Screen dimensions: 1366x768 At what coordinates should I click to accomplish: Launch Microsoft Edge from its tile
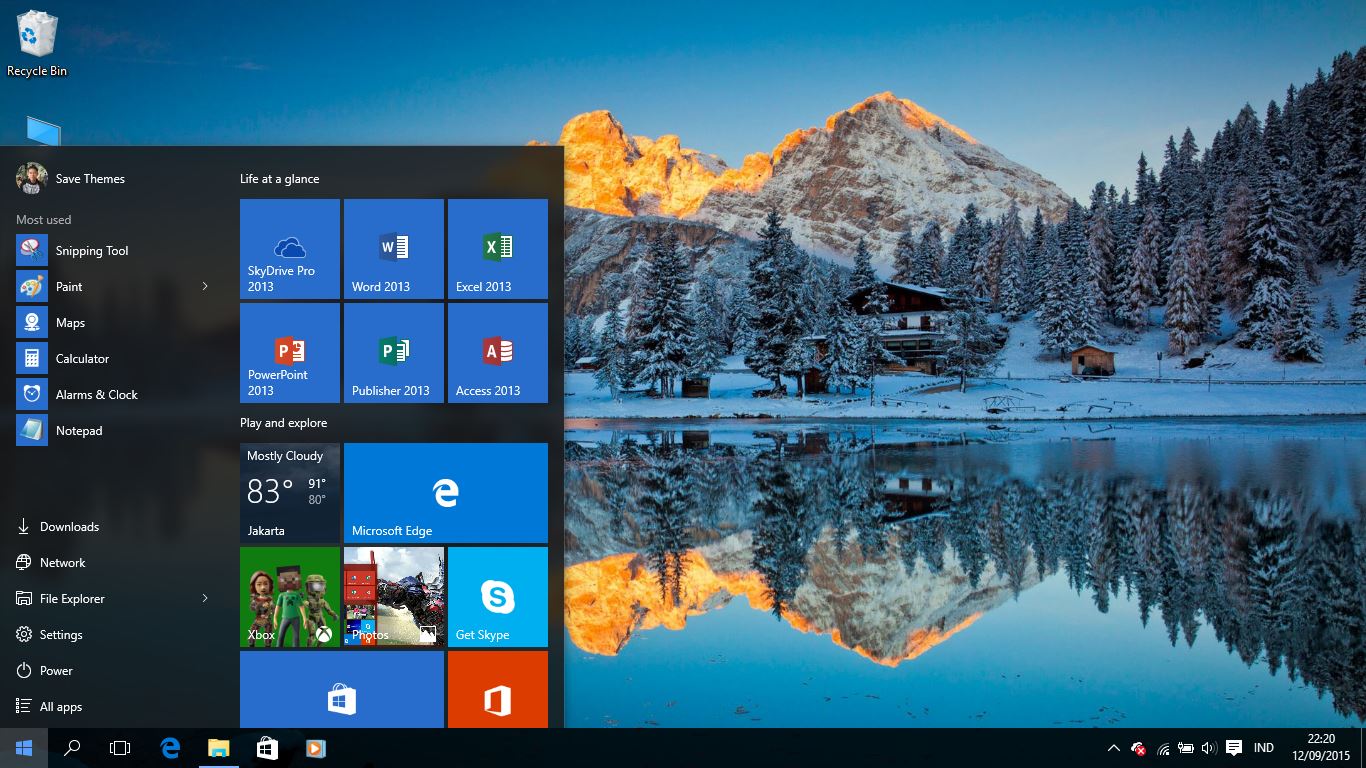pyautogui.click(x=445, y=492)
